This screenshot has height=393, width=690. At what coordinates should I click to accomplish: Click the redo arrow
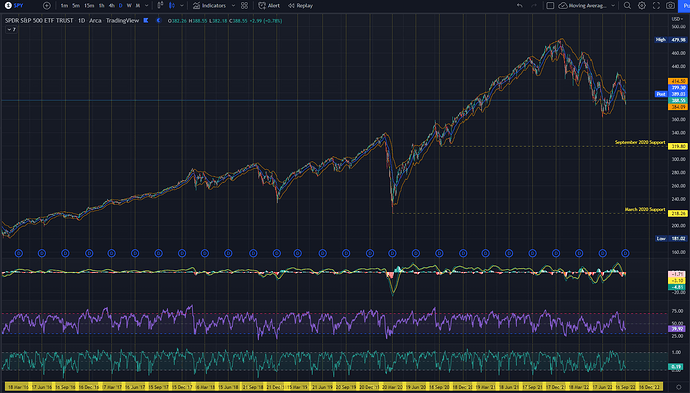pyautogui.click(x=534, y=6)
